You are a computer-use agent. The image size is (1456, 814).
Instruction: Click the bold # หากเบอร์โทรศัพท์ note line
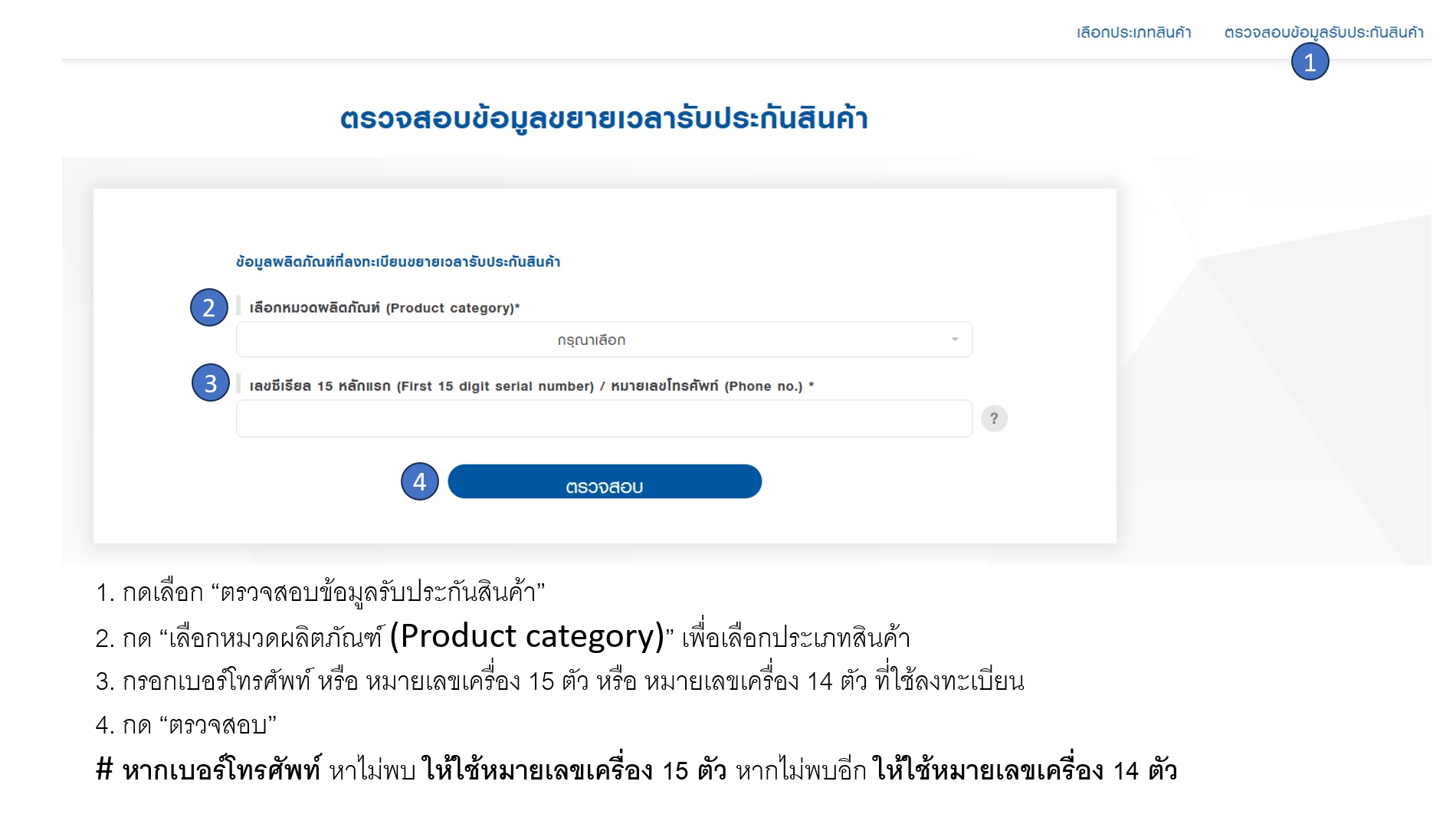pyautogui.click(x=636, y=770)
